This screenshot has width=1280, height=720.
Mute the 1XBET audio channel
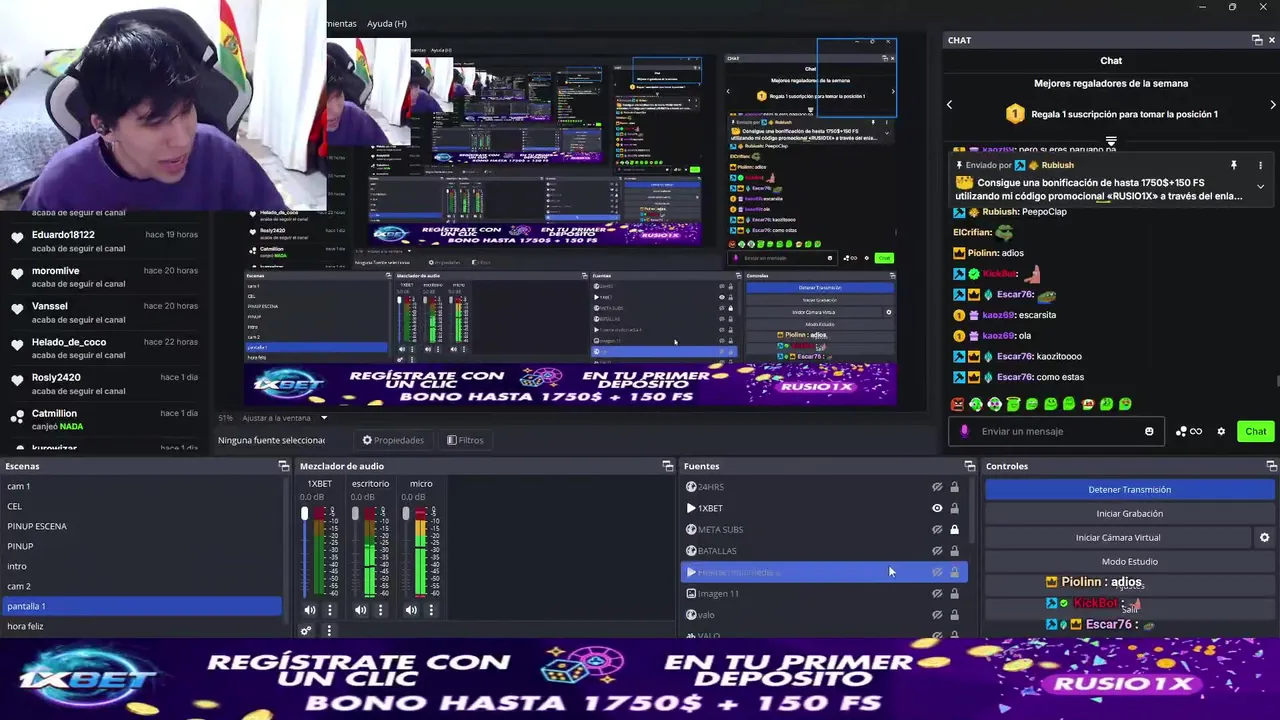point(310,610)
